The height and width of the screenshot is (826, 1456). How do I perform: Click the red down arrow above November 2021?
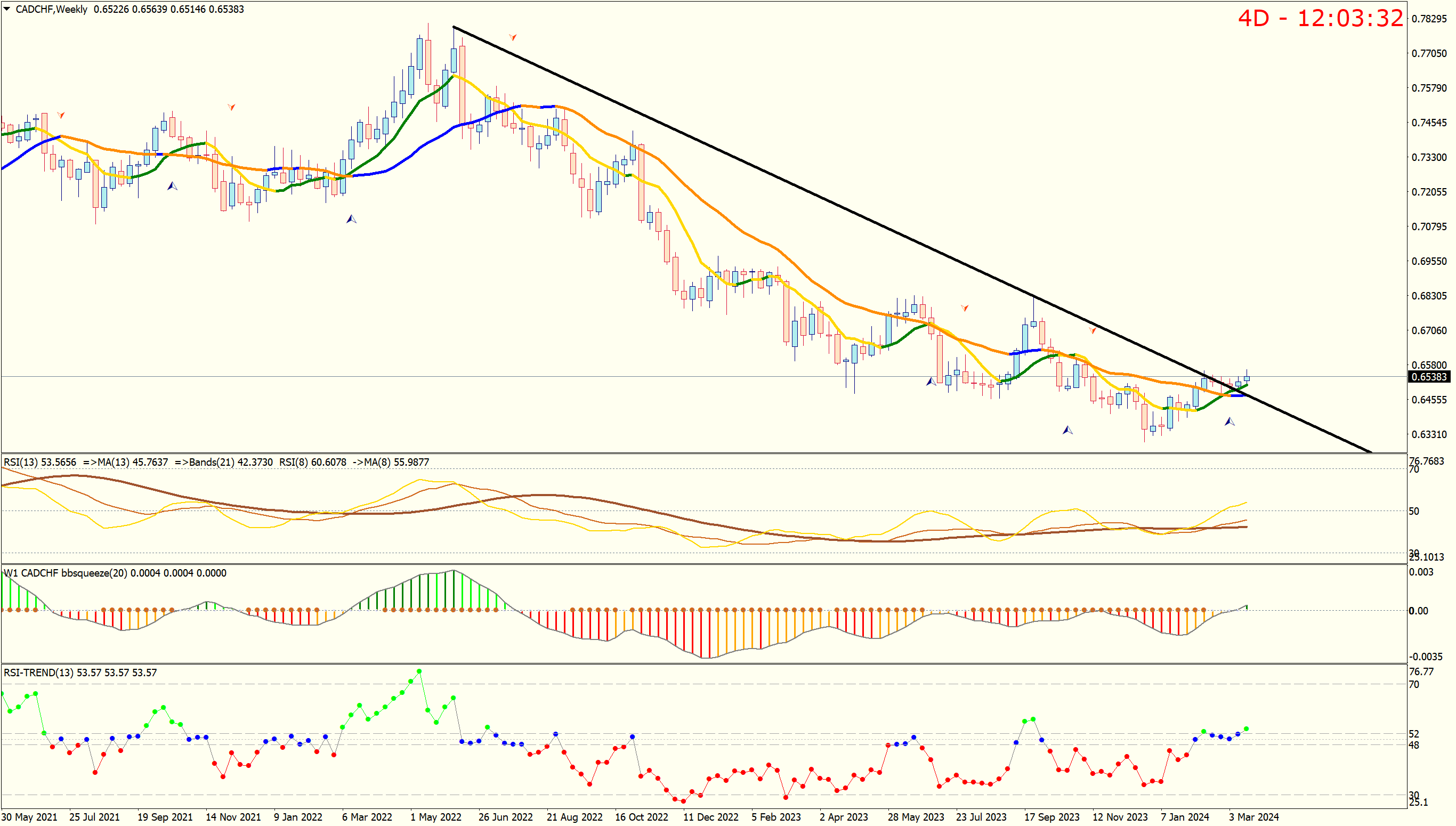231,107
